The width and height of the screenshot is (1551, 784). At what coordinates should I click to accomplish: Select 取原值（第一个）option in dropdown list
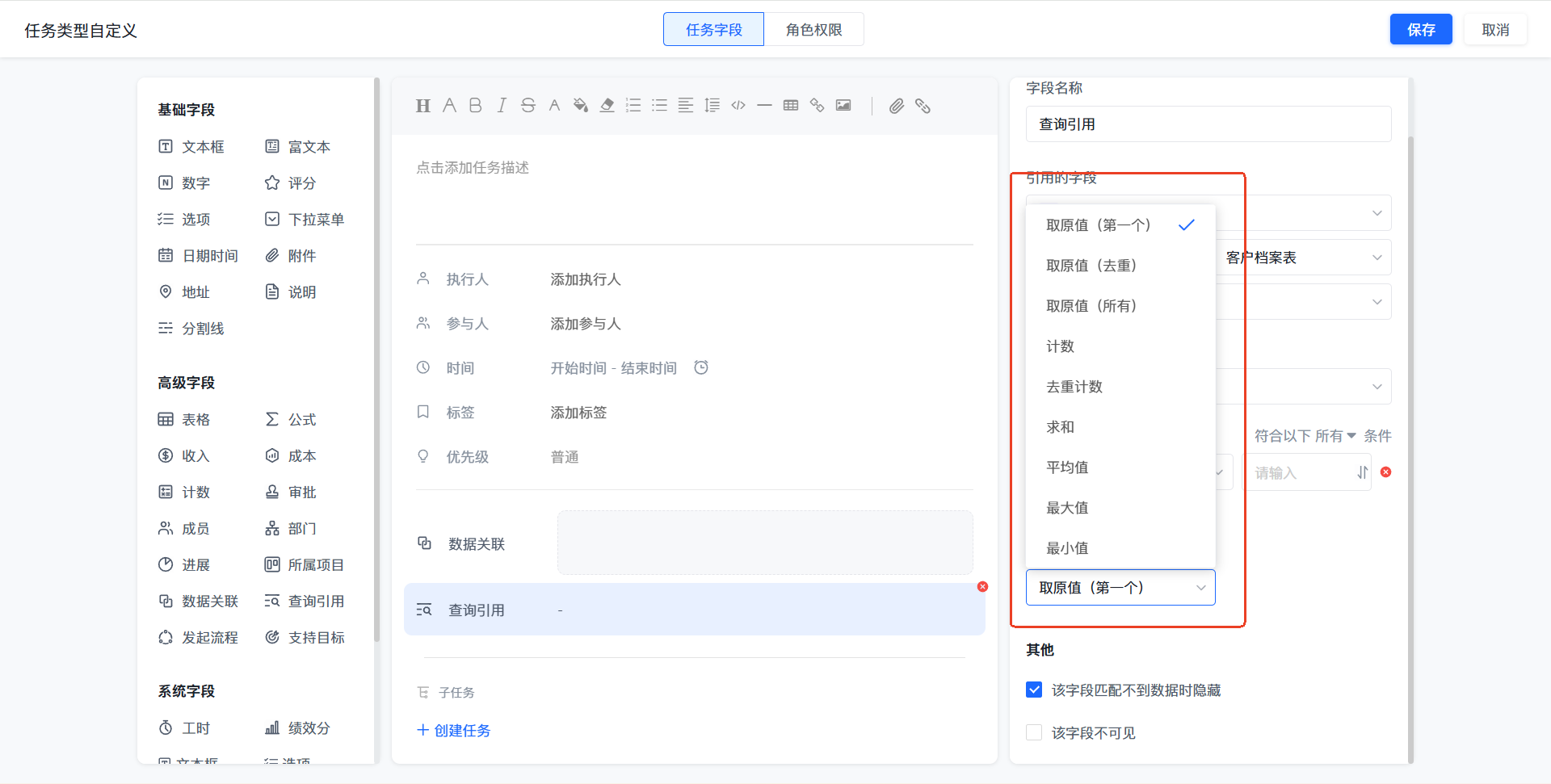tap(1120, 225)
